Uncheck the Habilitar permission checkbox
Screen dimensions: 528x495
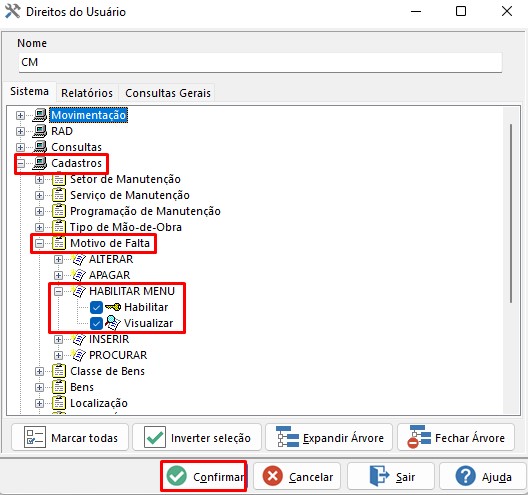click(96, 307)
